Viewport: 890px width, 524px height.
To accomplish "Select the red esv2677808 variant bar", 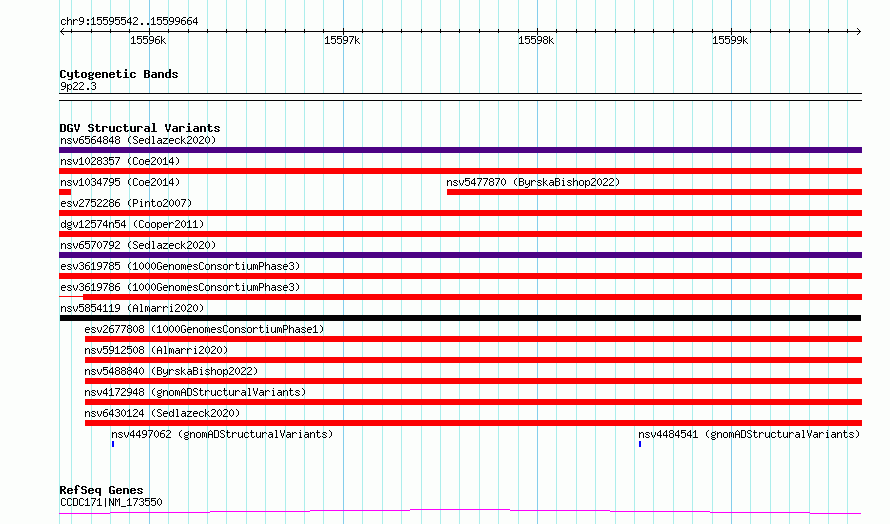I will point(473,339).
